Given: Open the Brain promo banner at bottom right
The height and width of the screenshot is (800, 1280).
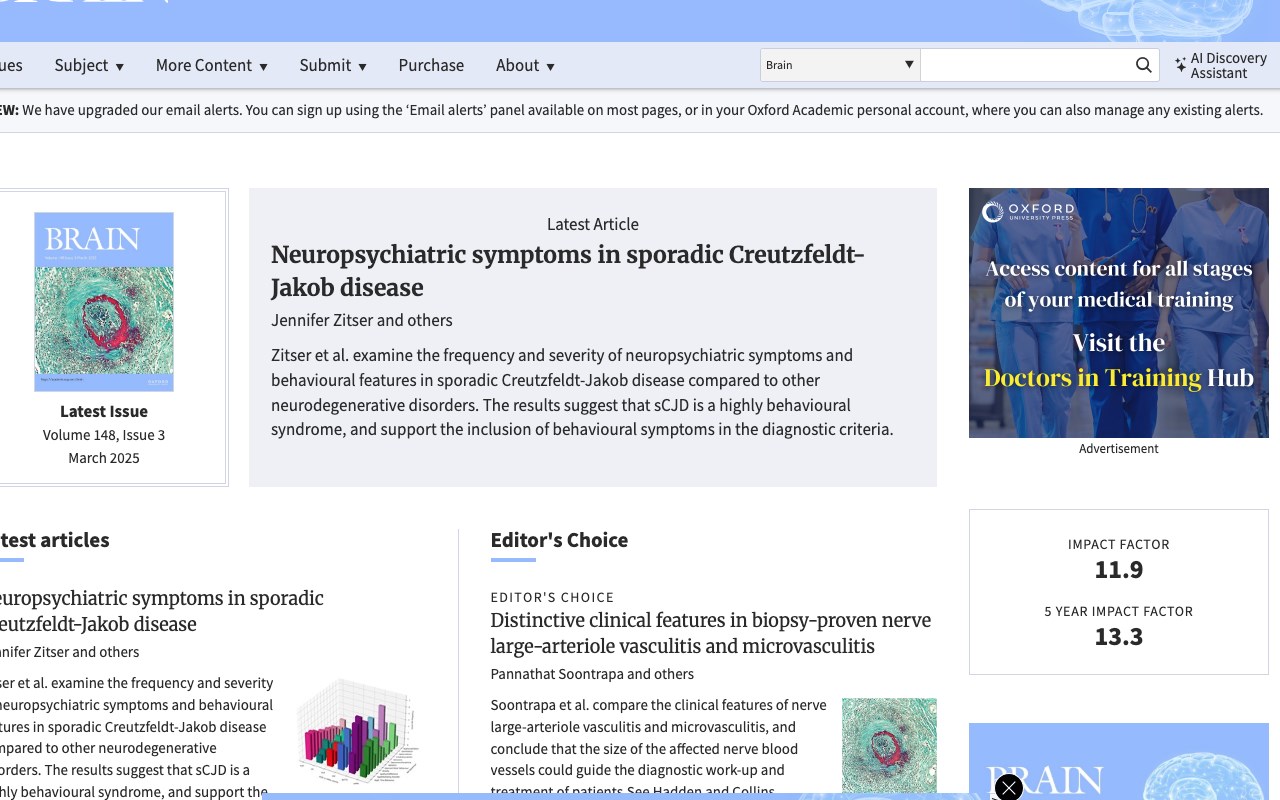Looking at the screenshot, I should pos(1118,761).
